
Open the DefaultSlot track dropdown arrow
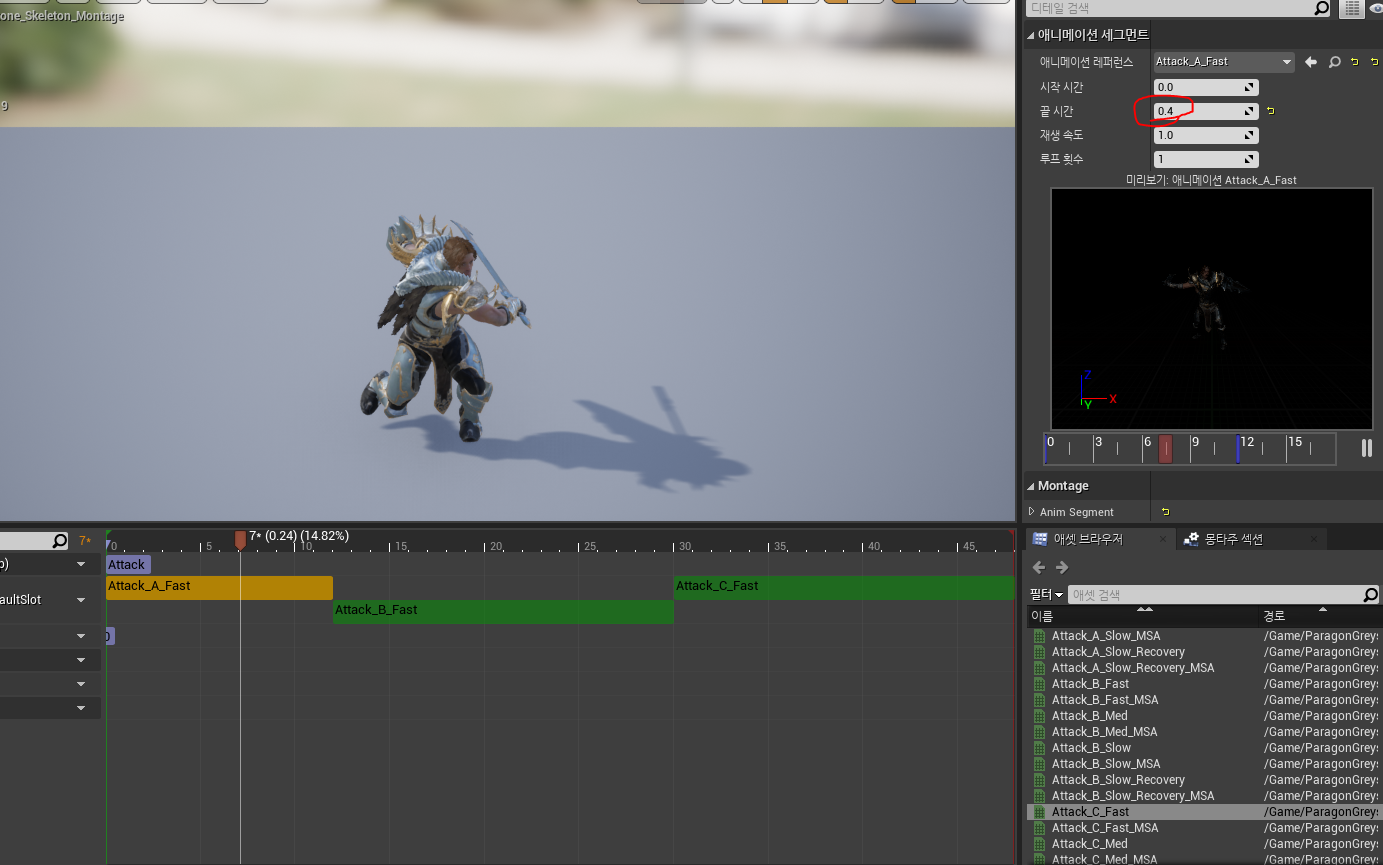[x=81, y=600]
